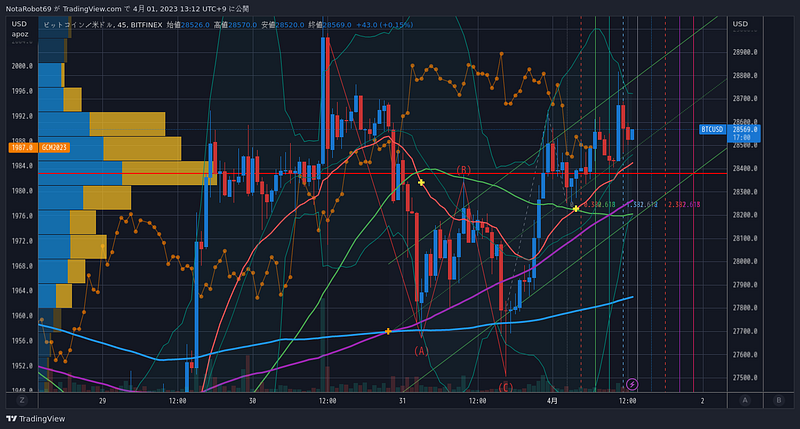This screenshot has height=429, width=800.
Task: Click the USD label on left axis
Action: 19,24
